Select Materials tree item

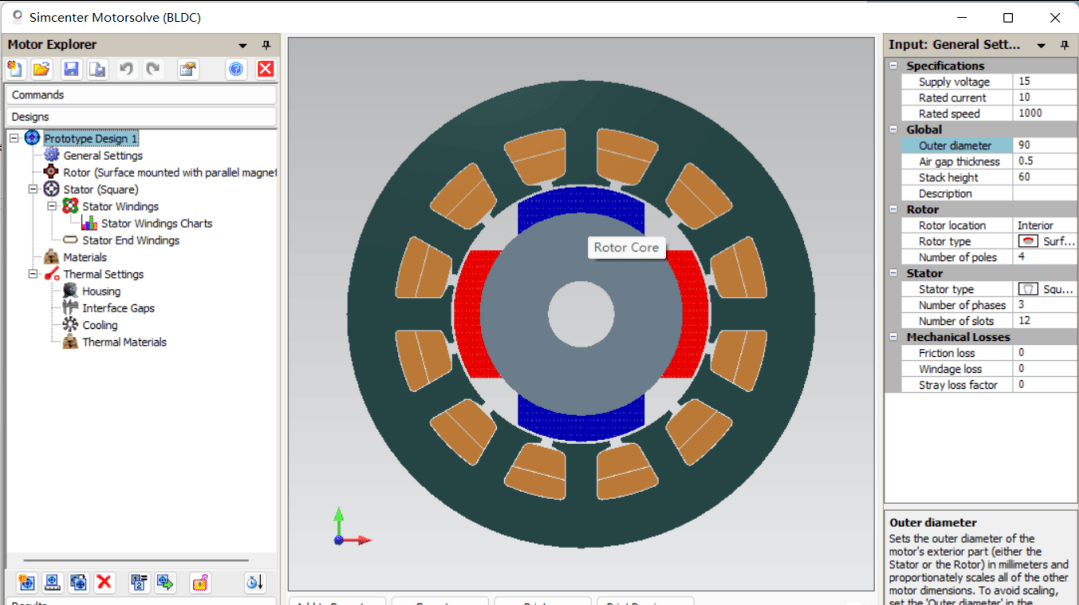[85, 257]
